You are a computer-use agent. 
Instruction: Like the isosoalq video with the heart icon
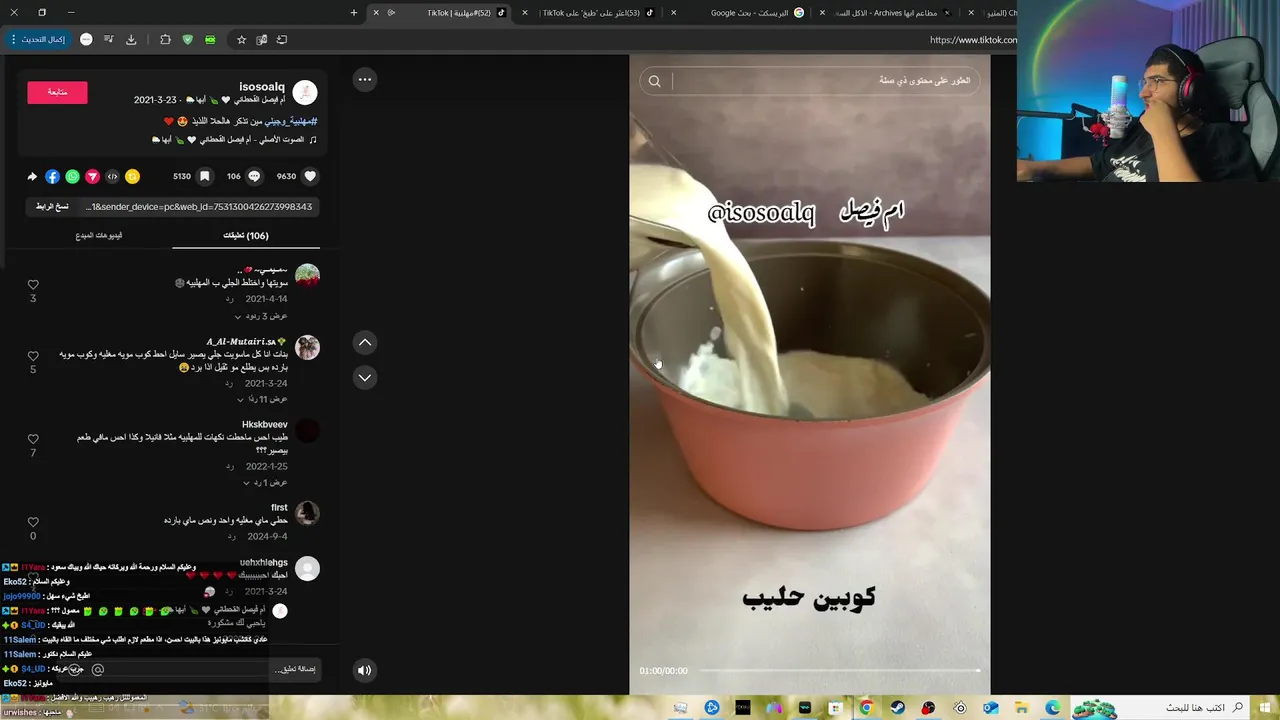click(x=310, y=176)
